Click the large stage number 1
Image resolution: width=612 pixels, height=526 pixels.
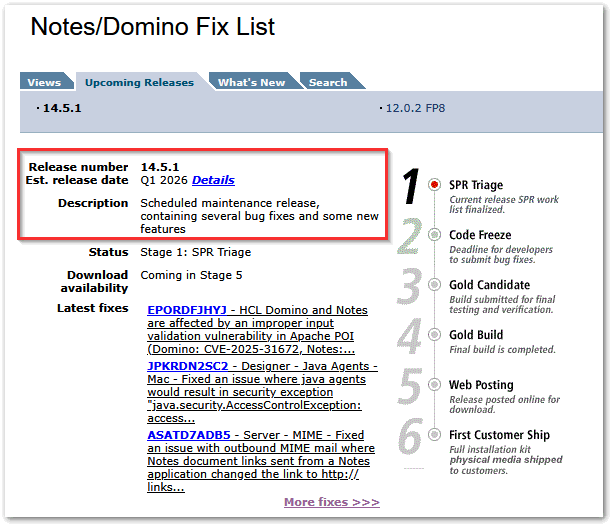411,186
